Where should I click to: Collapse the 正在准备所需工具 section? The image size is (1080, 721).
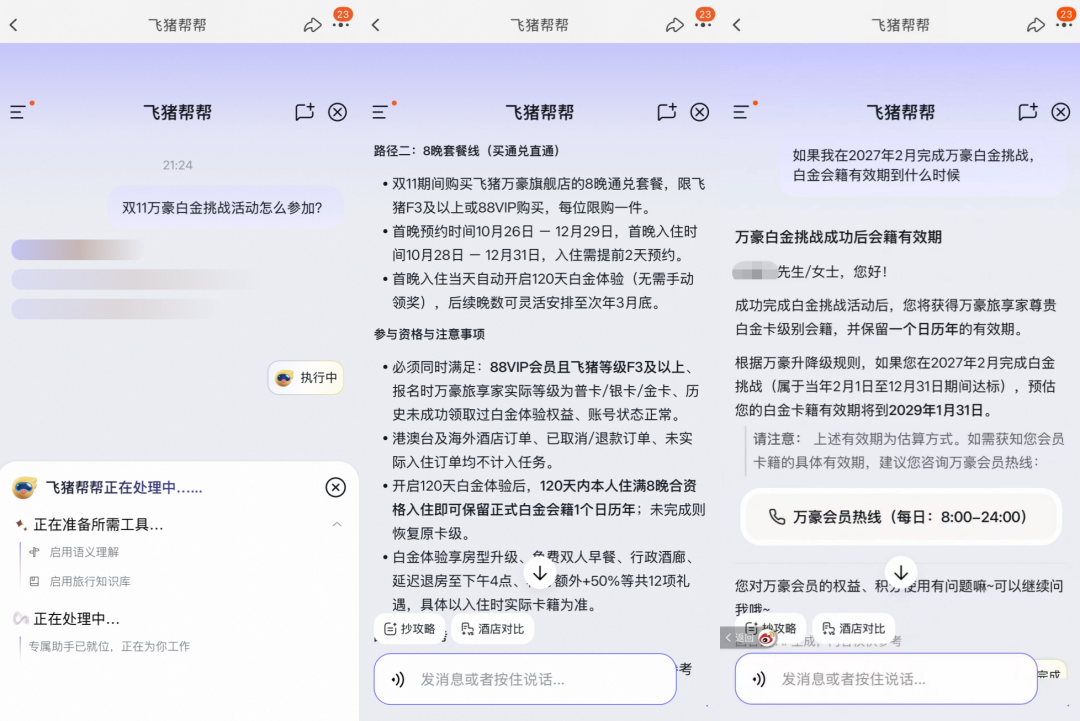coord(337,525)
